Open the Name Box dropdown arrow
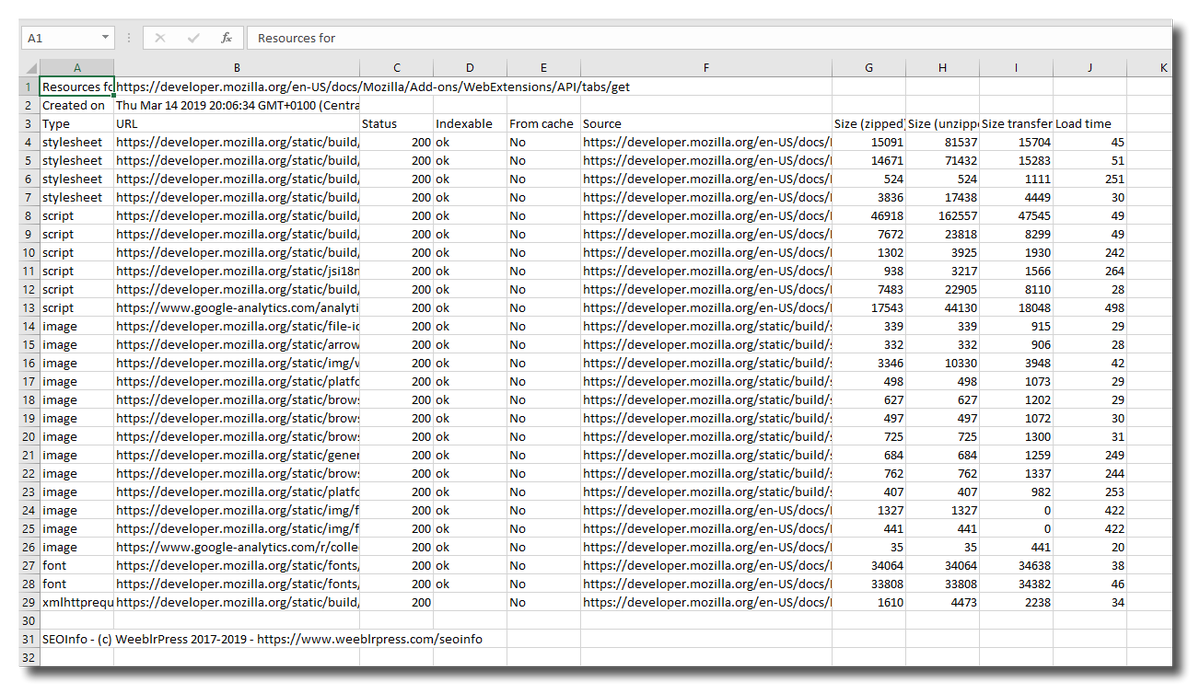Viewport: 1200px width, 694px height. (x=106, y=38)
